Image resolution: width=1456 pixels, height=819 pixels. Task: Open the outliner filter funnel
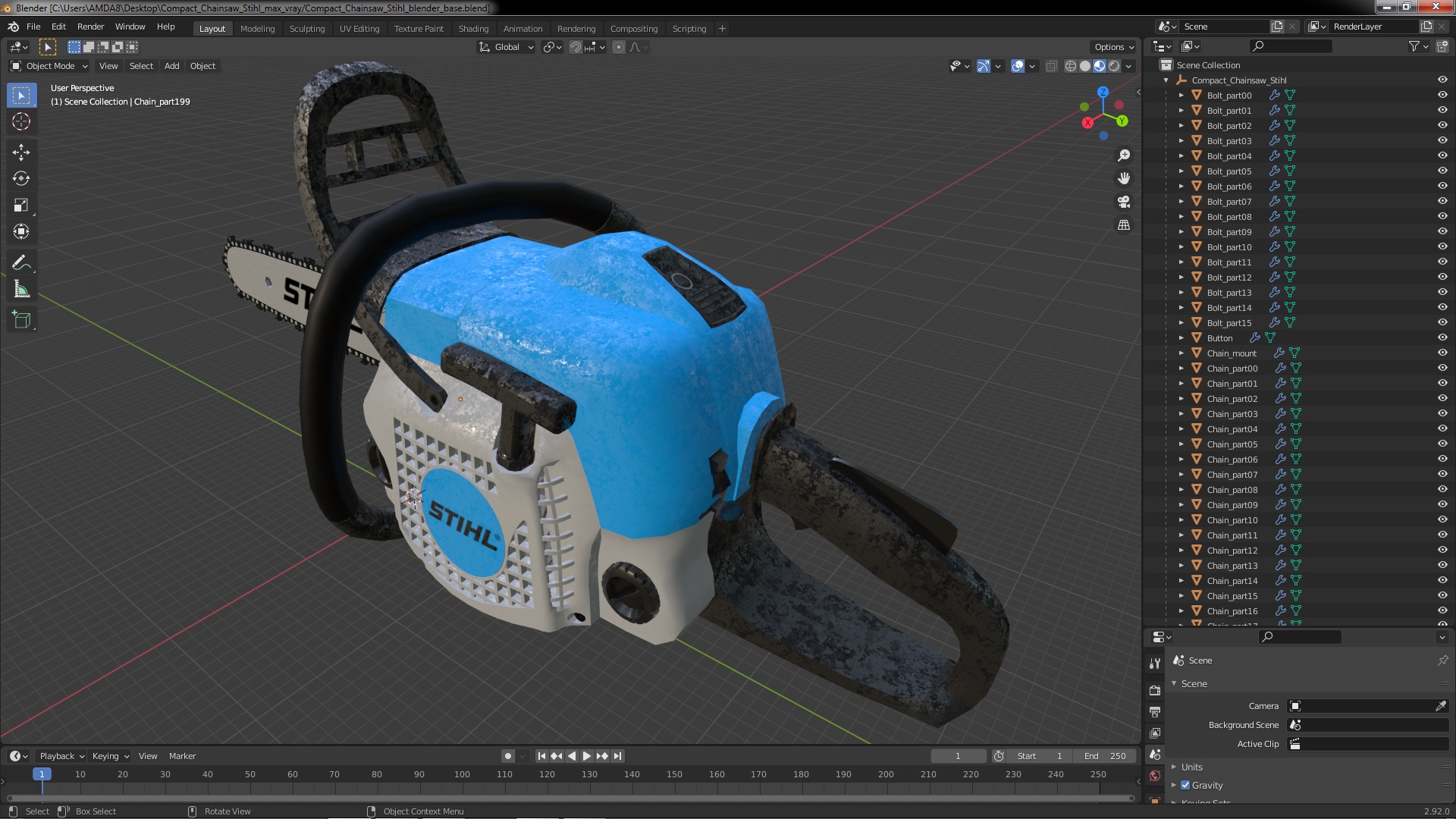tap(1414, 46)
